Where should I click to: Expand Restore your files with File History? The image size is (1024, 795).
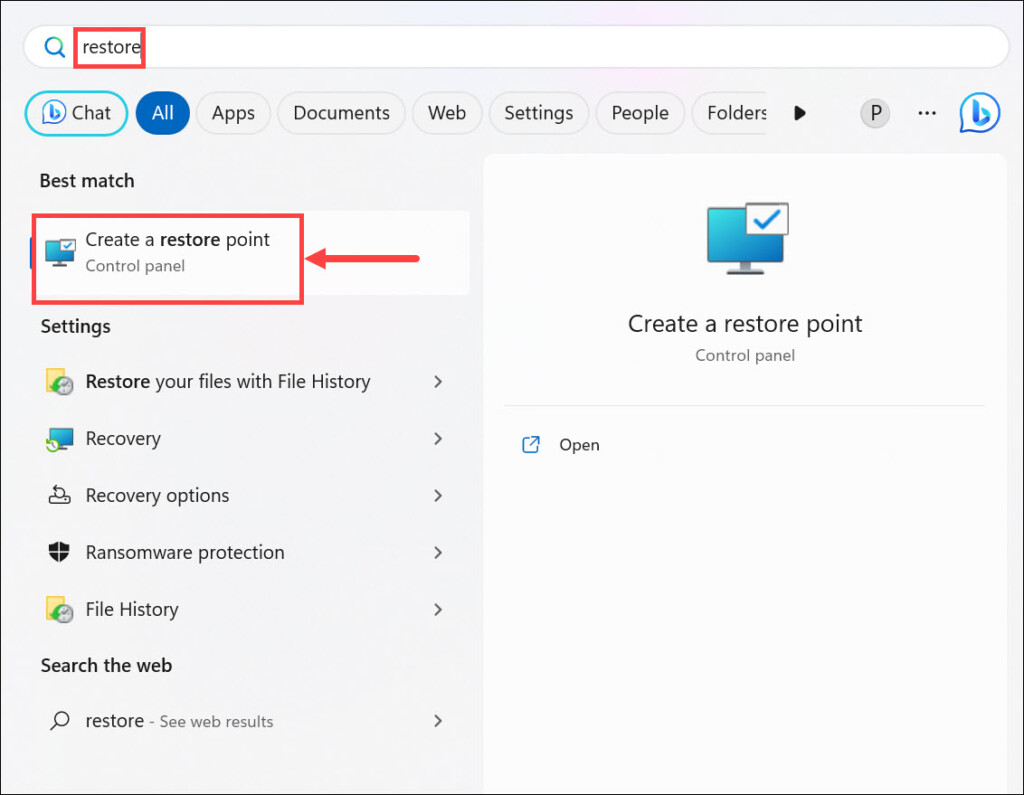coord(438,382)
